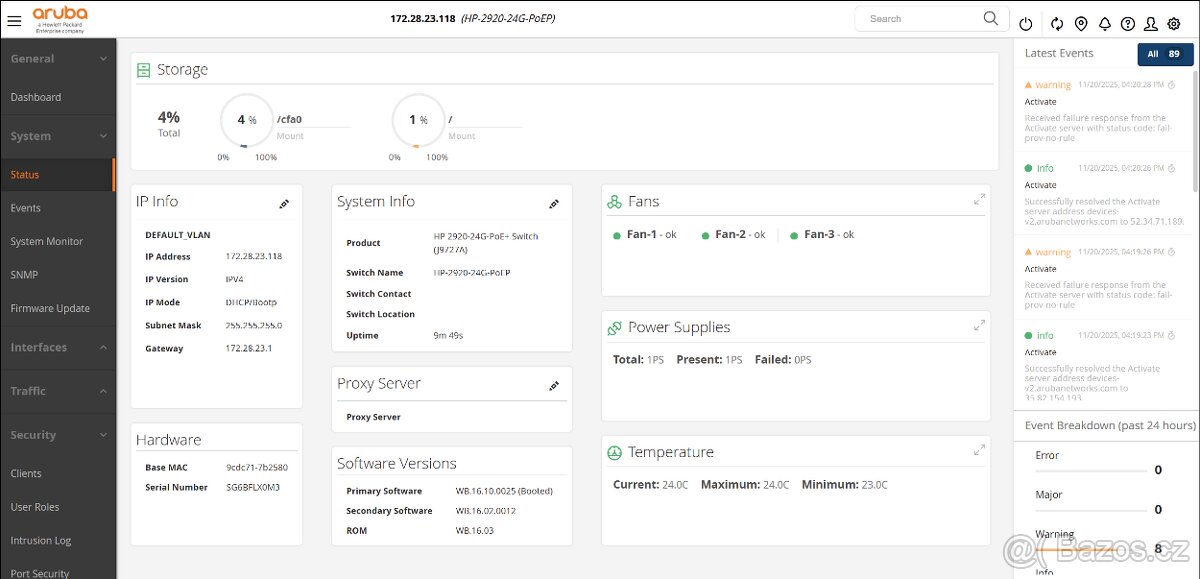The image size is (1200, 579).
Task: Click the Power Supplies panel icon
Action: 614,326
